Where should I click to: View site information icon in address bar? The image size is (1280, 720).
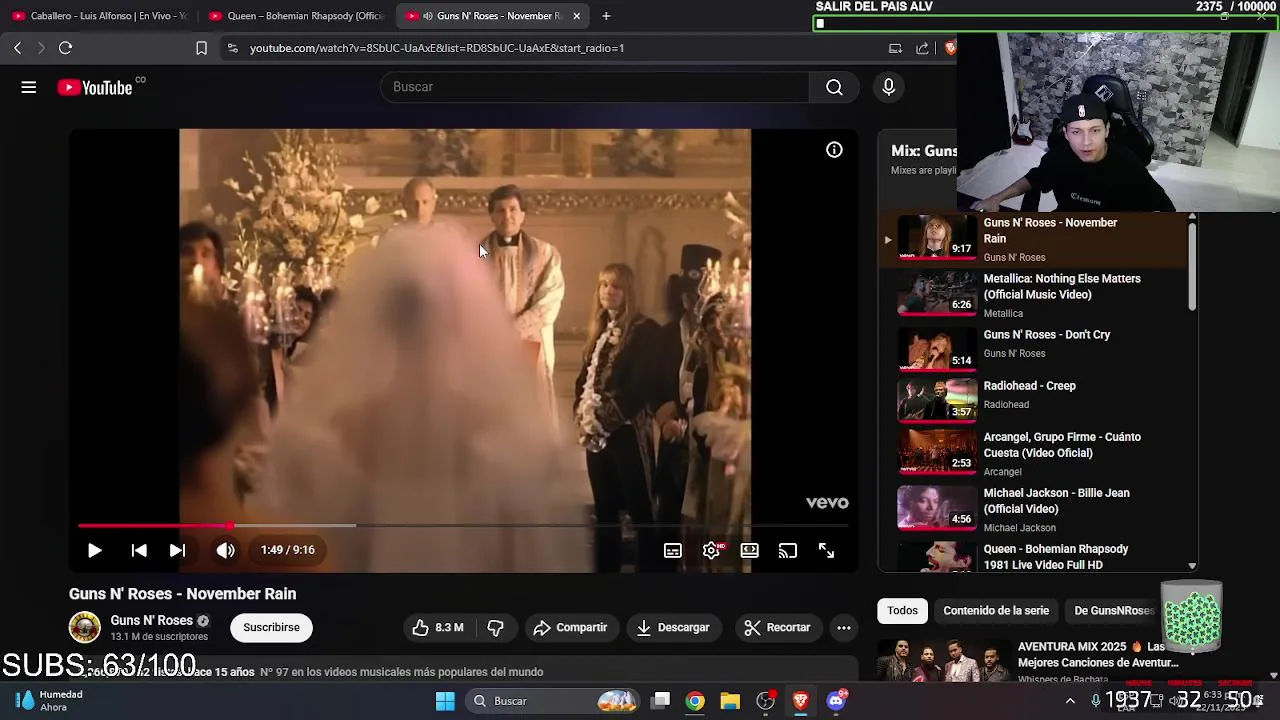(232, 48)
